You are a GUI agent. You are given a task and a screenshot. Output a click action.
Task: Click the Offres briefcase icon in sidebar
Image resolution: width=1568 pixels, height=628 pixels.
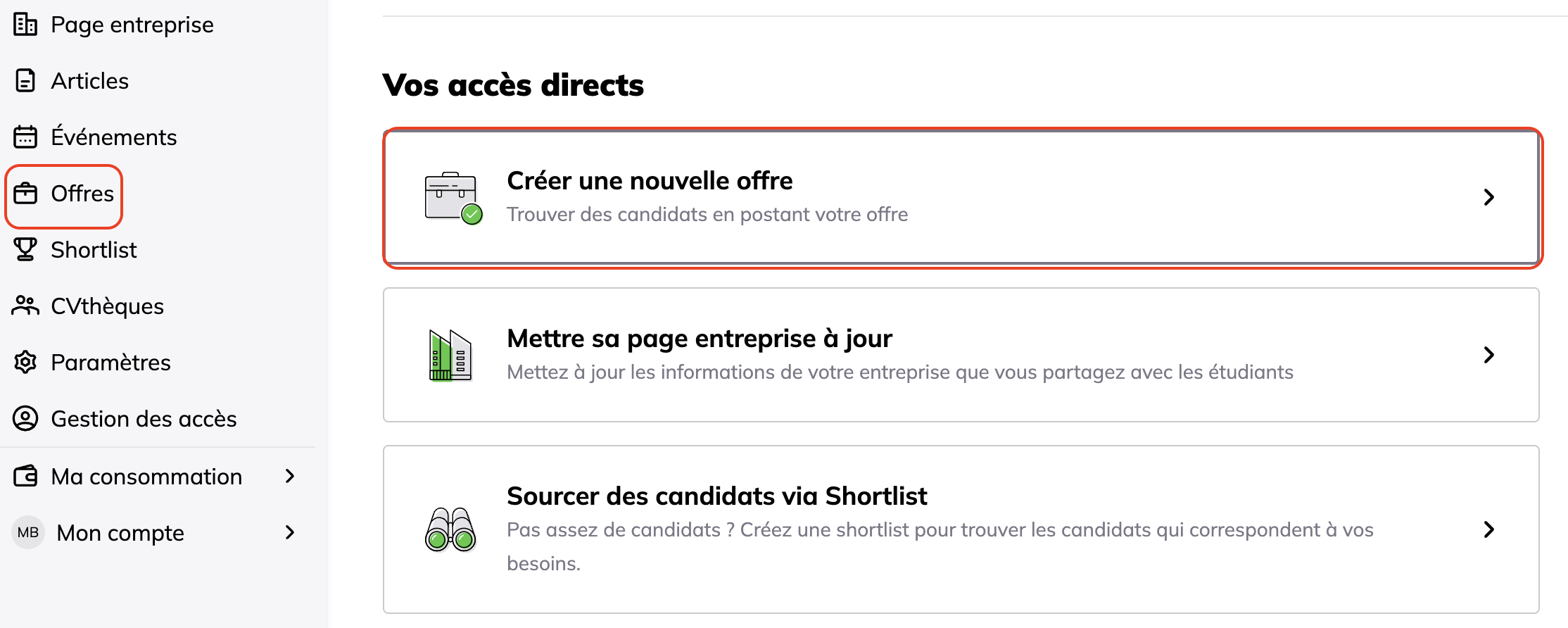click(25, 193)
